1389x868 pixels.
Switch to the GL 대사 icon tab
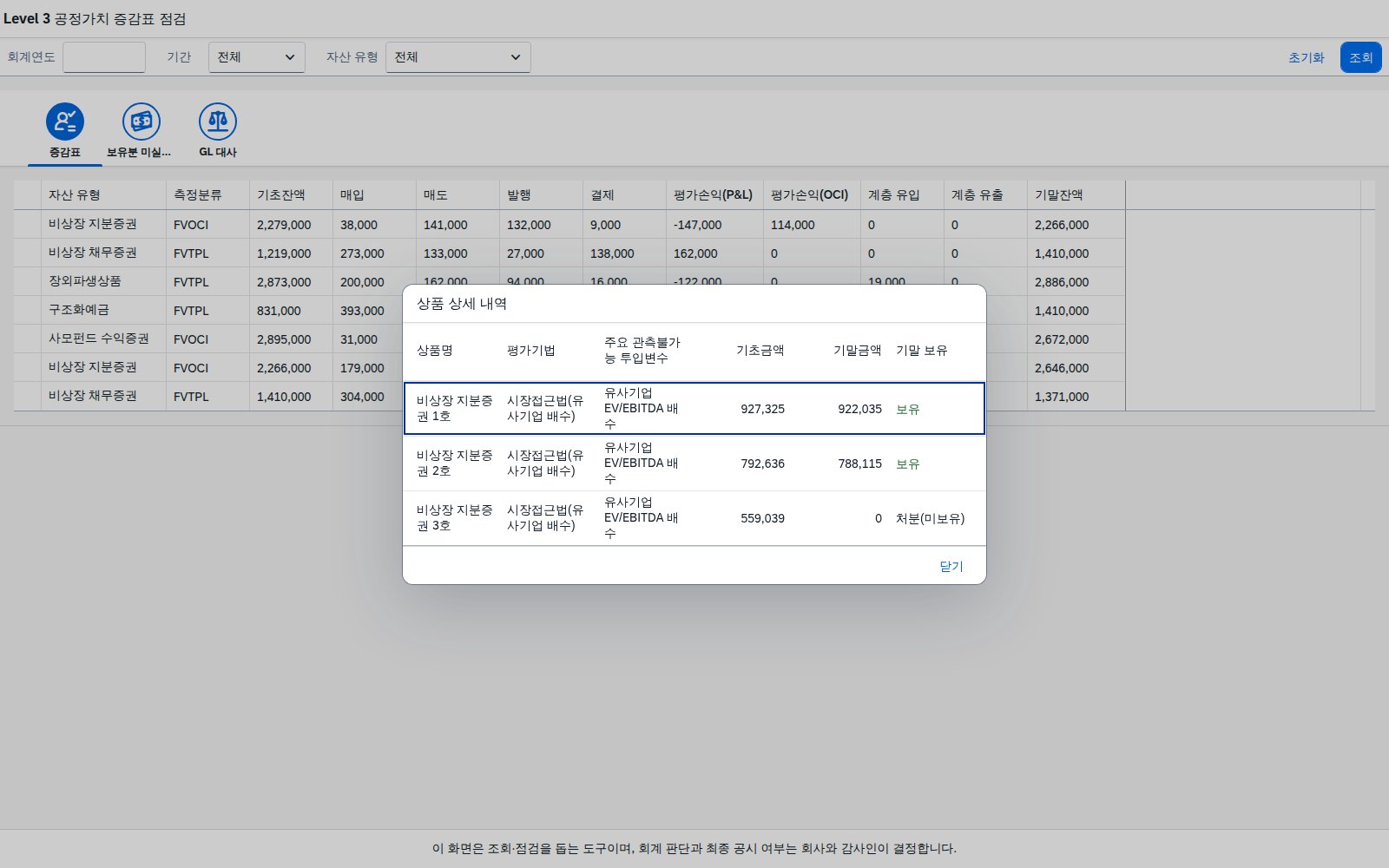(217, 131)
